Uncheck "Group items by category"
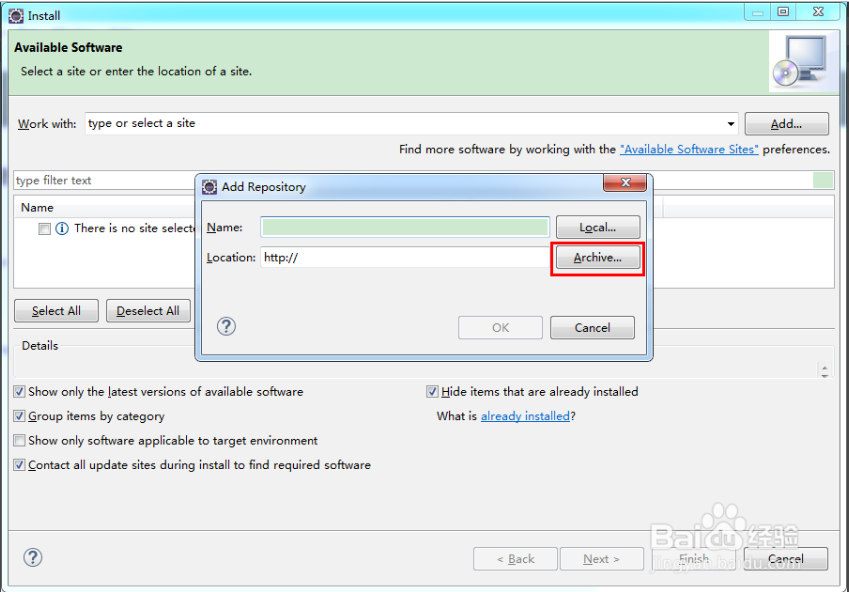 (x=18, y=415)
